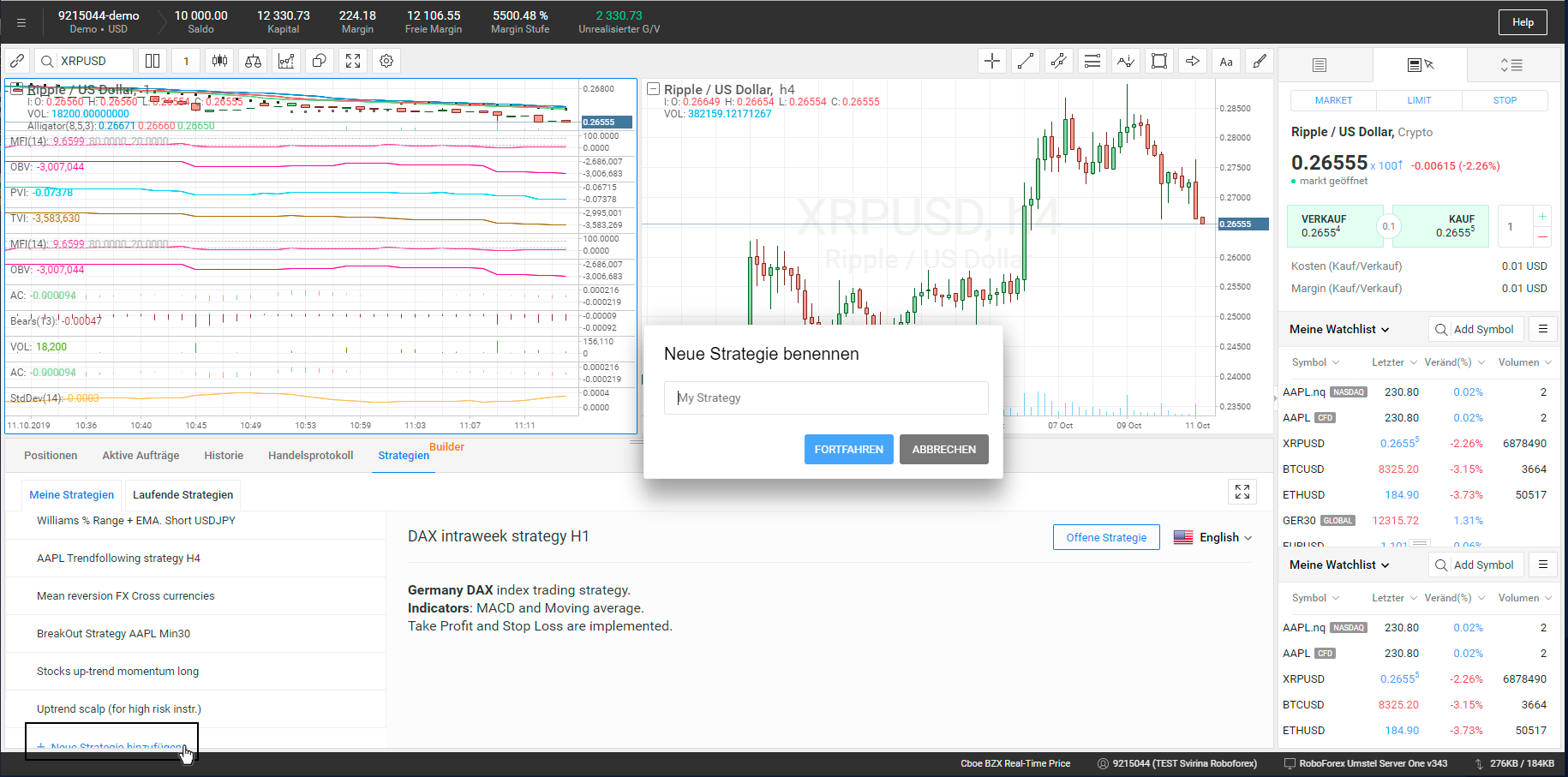Open the English language dropdown
The height and width of the screenshot is (777, 1568).
1213,537
